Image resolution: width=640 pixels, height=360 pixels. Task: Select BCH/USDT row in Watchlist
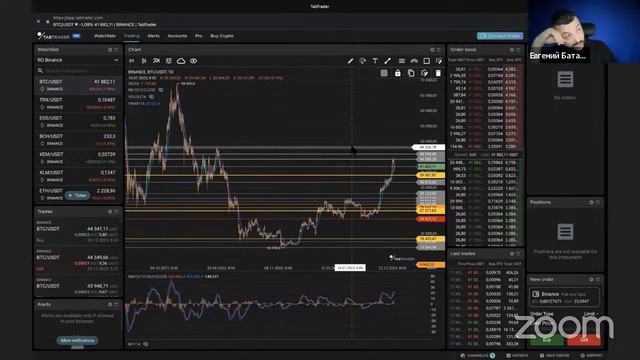[78, 140]
